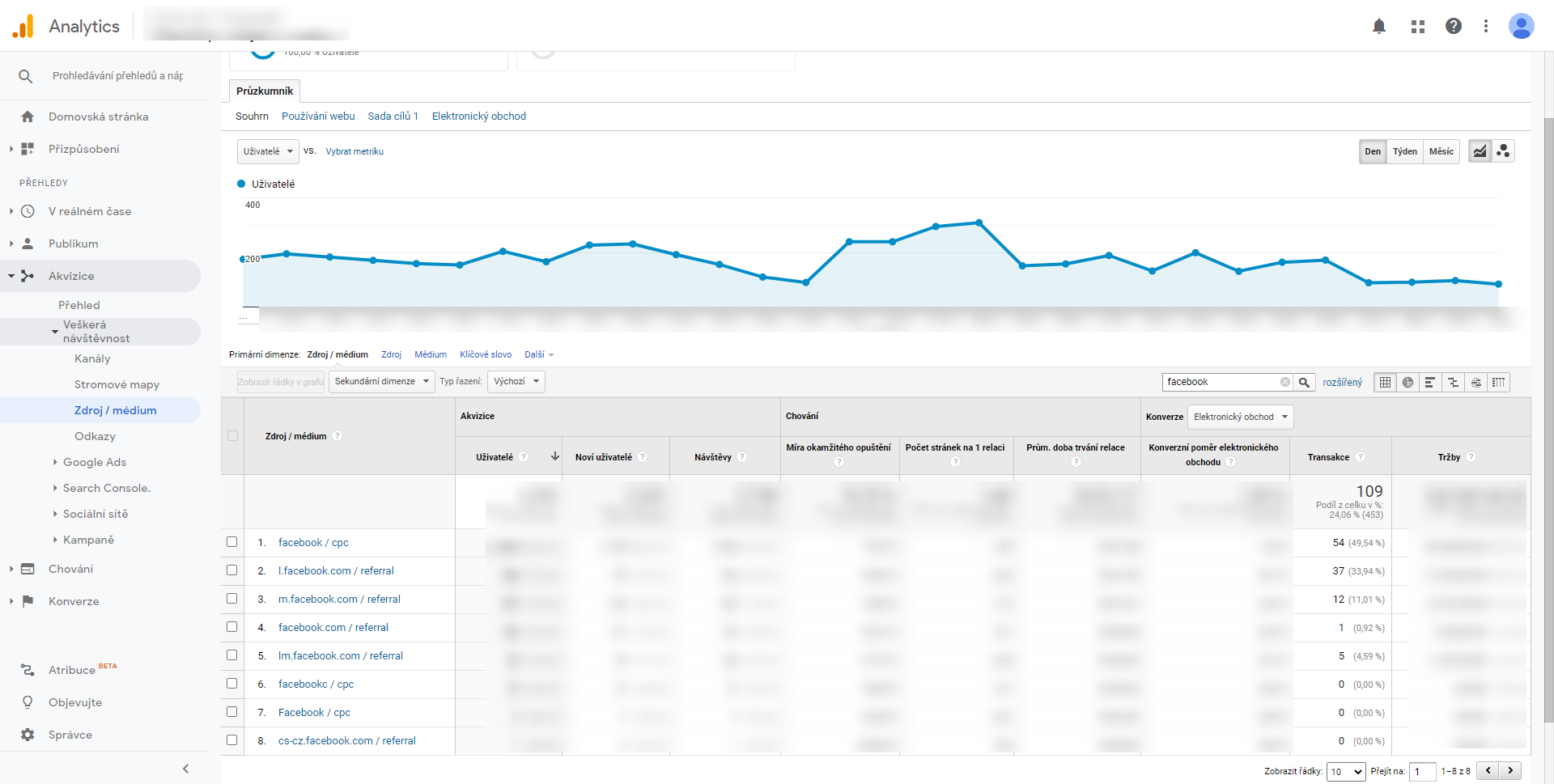
Task: Select the Průzkumník tab
Action: tap(265, 91)
